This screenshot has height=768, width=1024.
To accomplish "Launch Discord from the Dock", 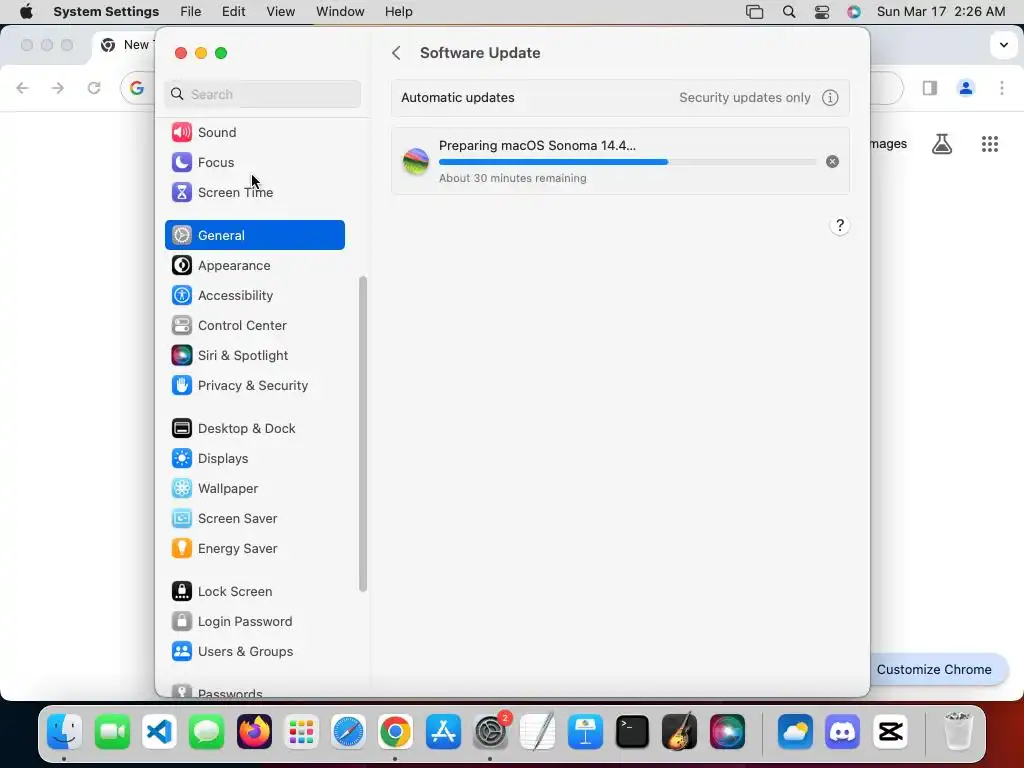I will click(842, 731).
